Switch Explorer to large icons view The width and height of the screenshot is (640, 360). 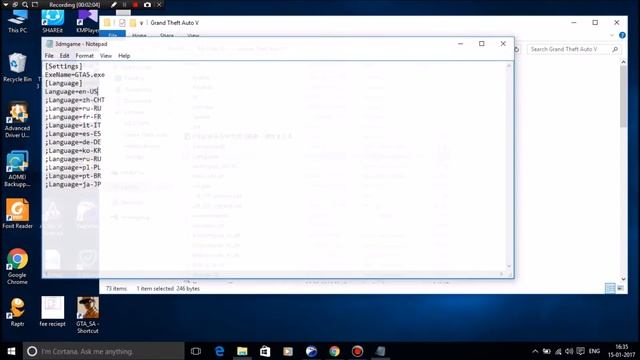pos(620,288)
